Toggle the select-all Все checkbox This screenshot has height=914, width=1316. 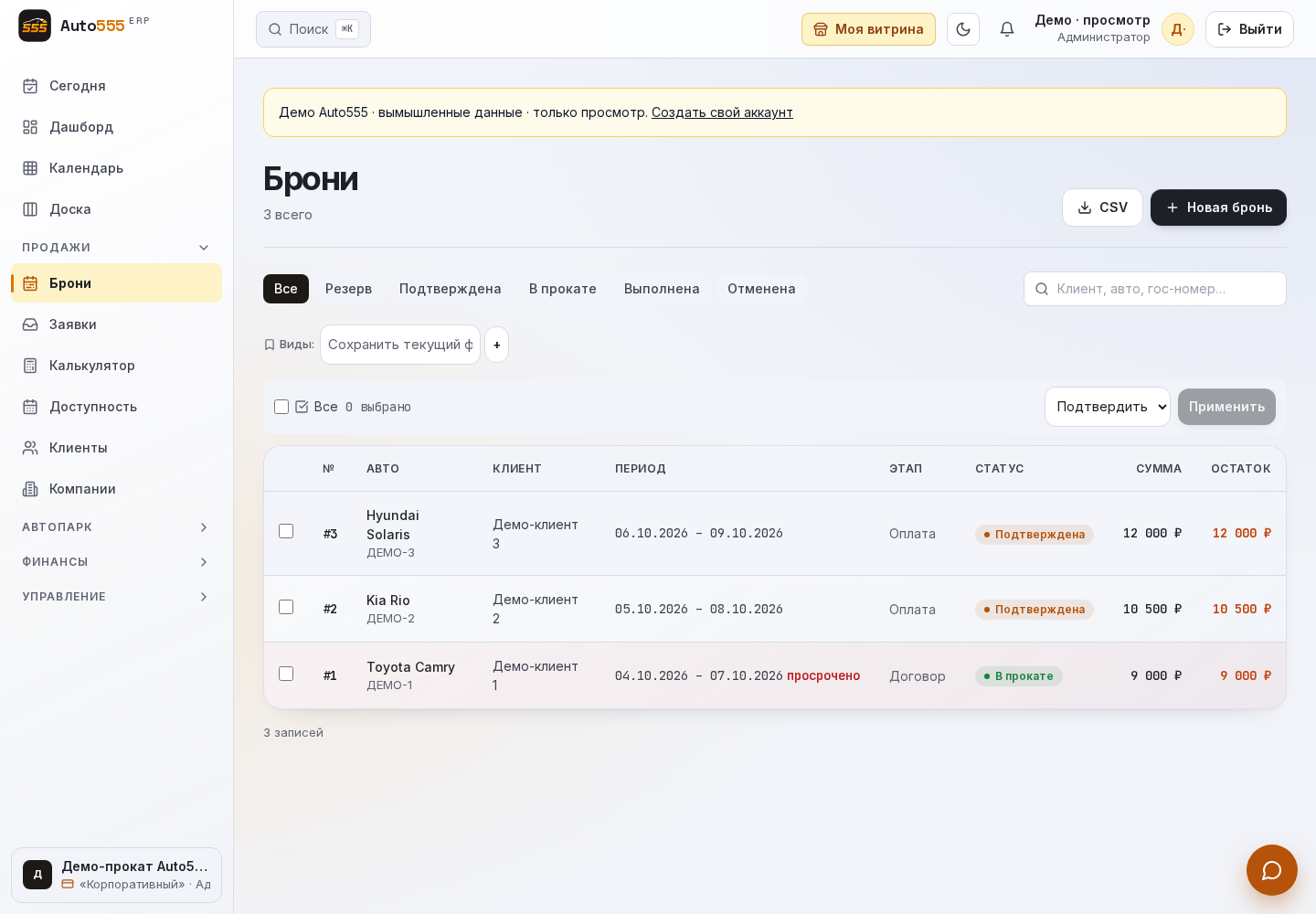[x=281, y=407]
